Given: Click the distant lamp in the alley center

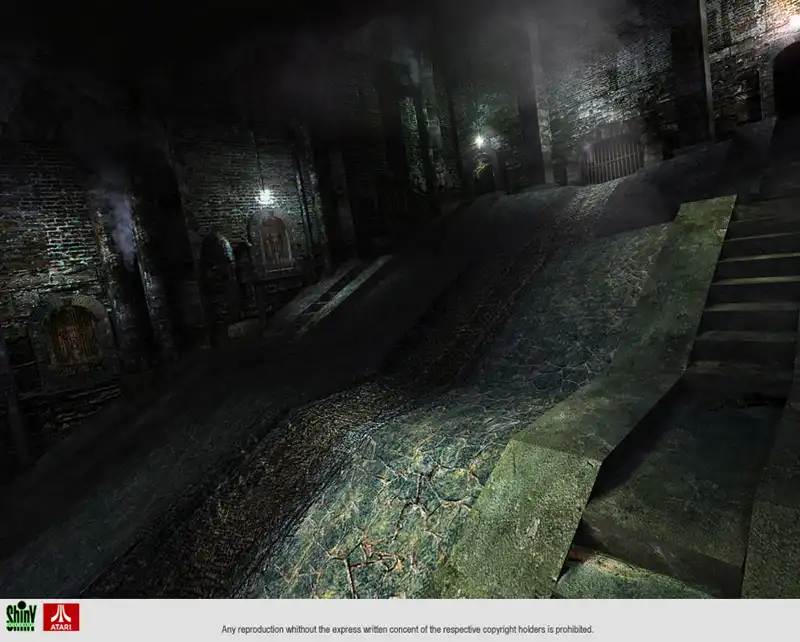Looking at the screenshot, I should tap(479, 142).
